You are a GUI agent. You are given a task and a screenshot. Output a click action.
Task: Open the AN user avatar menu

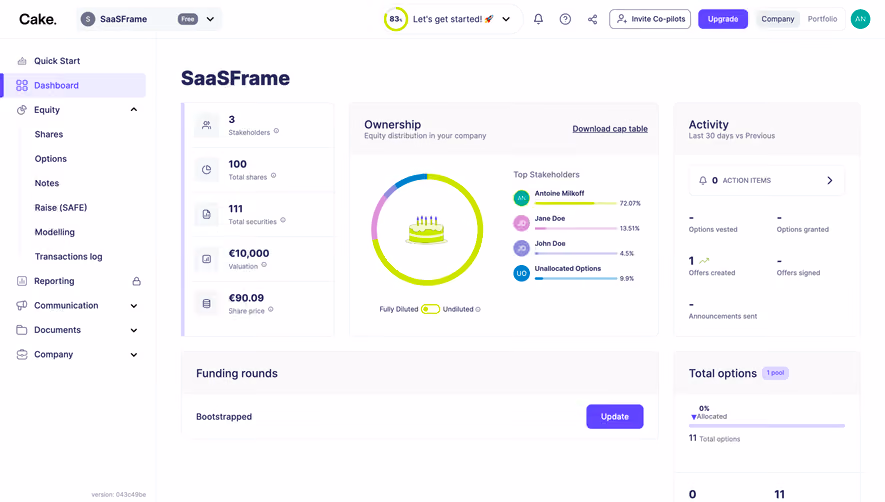(860, 19)
